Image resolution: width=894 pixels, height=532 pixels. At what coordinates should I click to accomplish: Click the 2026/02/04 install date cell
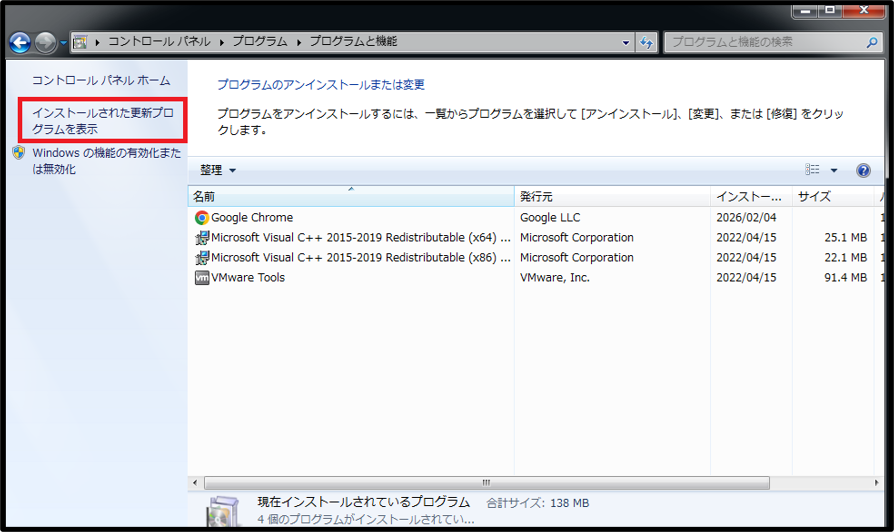[746, 217]
